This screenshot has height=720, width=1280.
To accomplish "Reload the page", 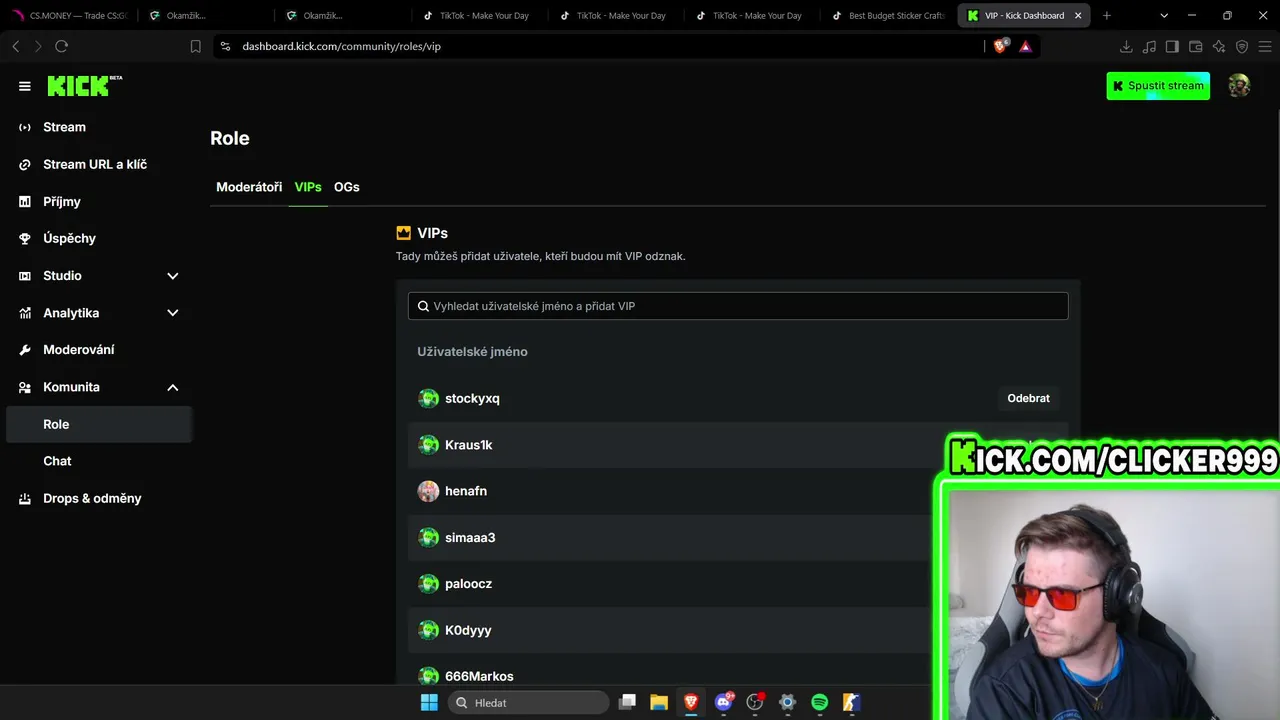I will (x=62, y=47).
